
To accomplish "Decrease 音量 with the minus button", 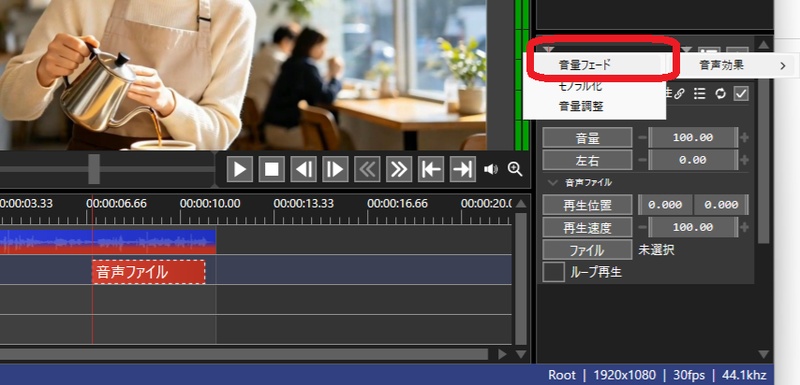I will (642, 138).
